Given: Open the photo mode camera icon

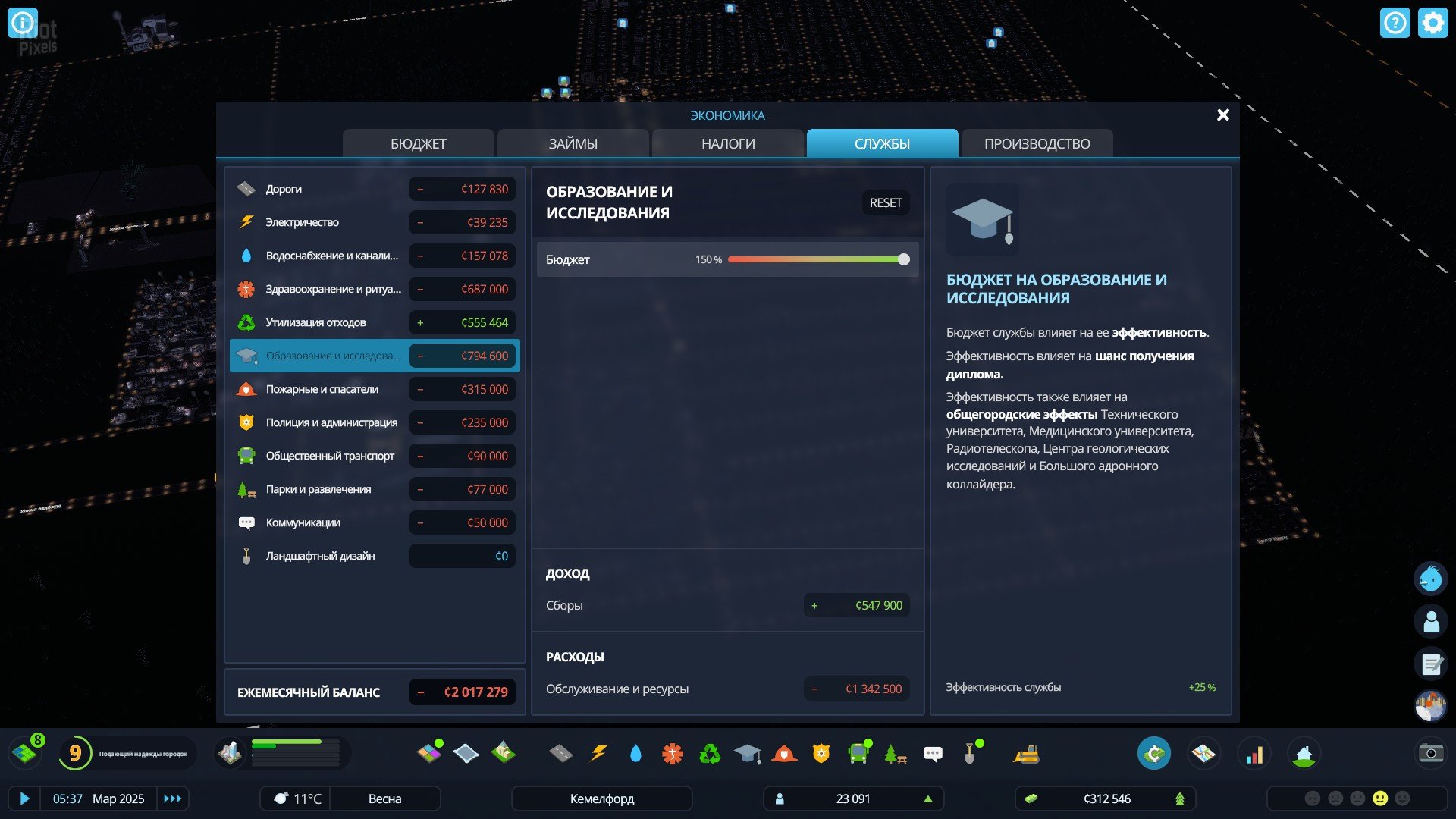Looking at the screenshot, I should [1431, 753].
